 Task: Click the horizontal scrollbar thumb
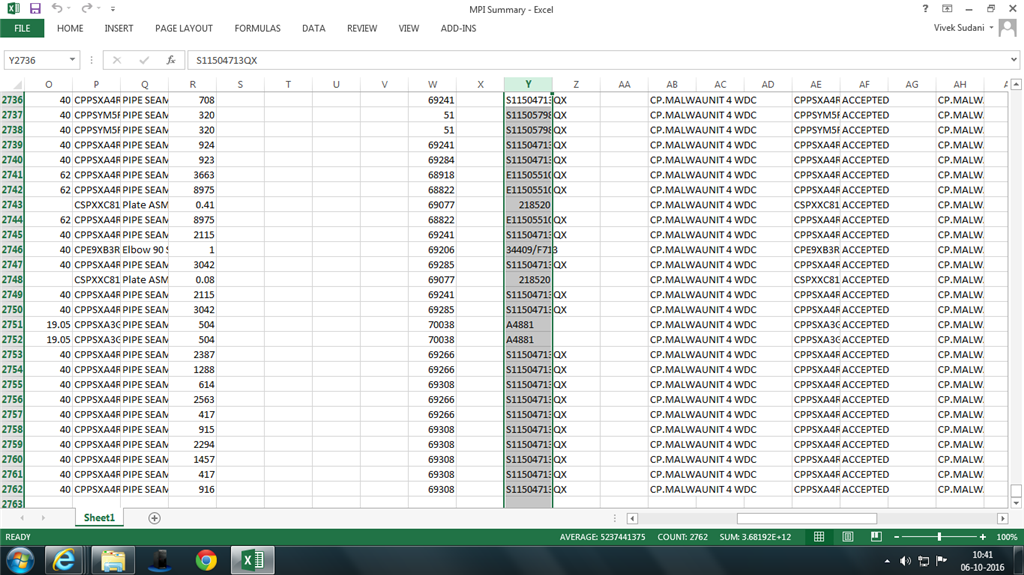click(807, 518)
